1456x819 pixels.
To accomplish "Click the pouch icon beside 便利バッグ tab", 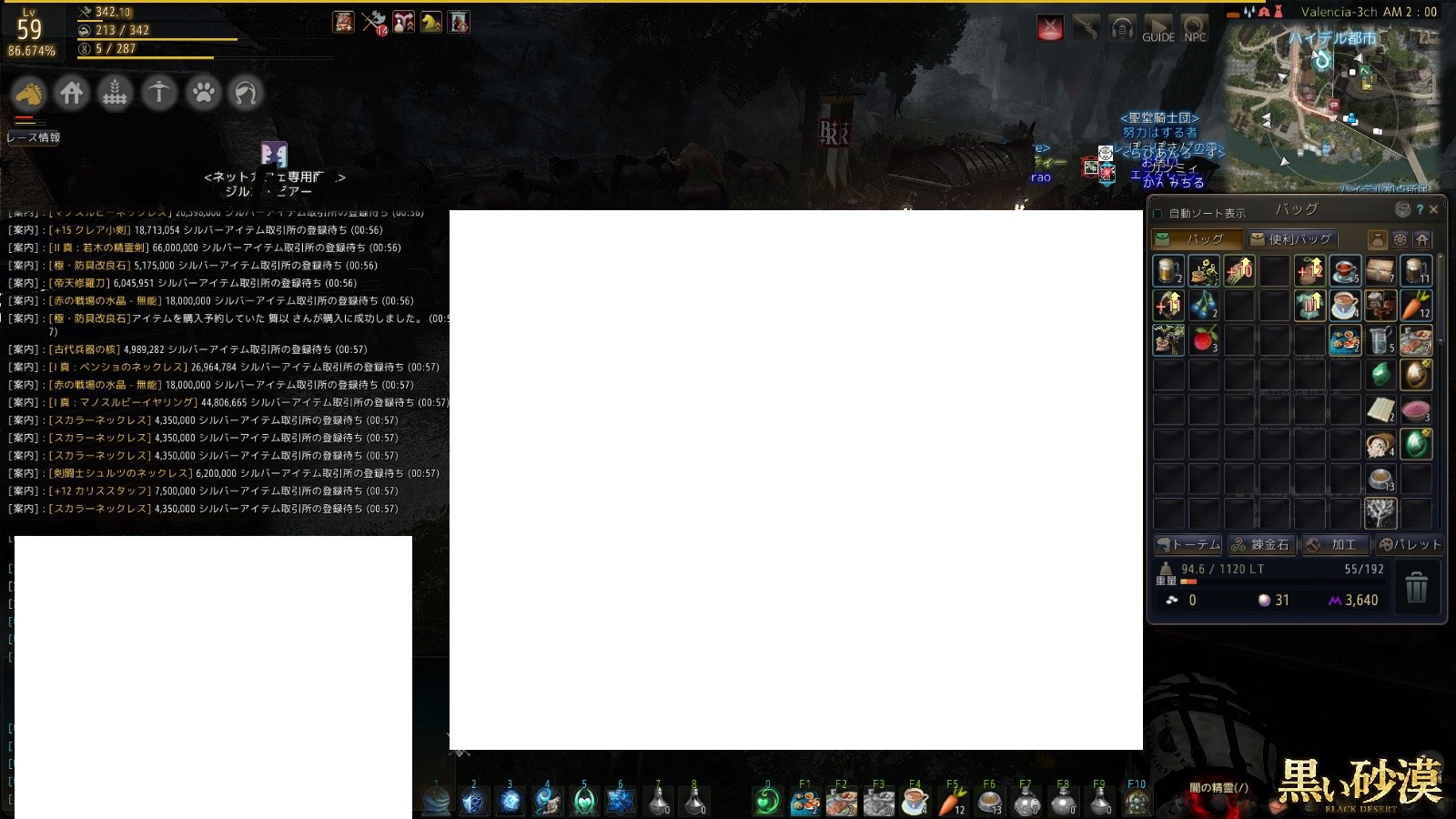I will (x=1378, y=240).
